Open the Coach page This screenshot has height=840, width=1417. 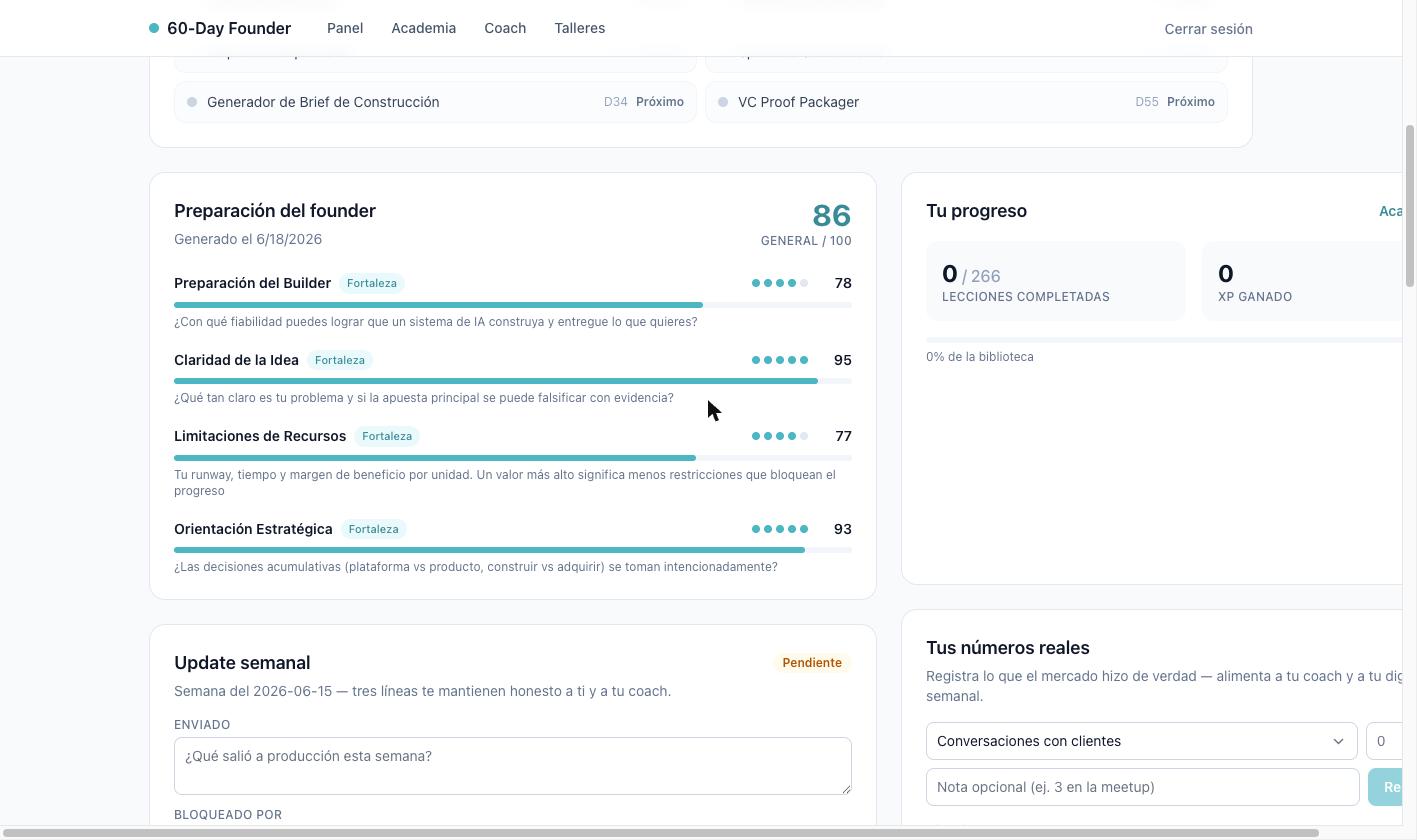click(505, 28)
